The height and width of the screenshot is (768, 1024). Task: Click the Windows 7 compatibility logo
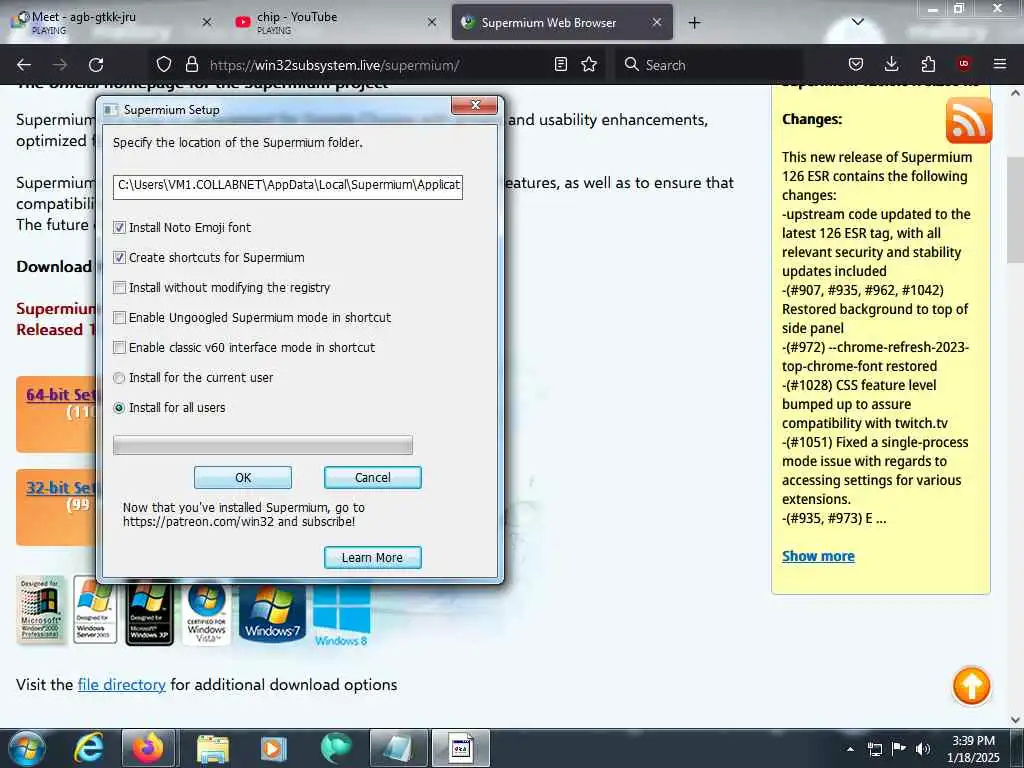(x=272, y=613)
